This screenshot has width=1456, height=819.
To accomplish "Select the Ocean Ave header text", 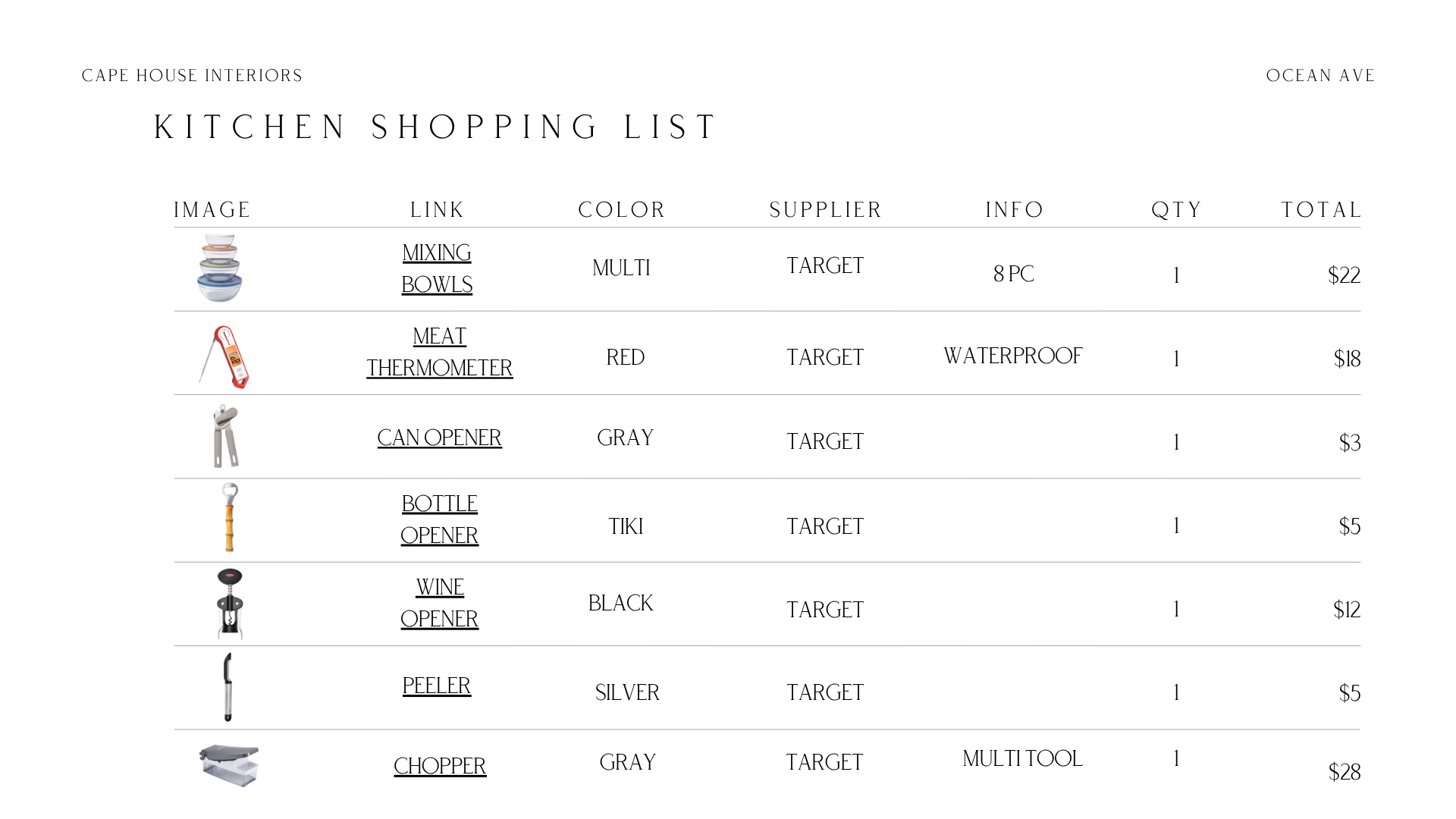I will point(1320,76).
